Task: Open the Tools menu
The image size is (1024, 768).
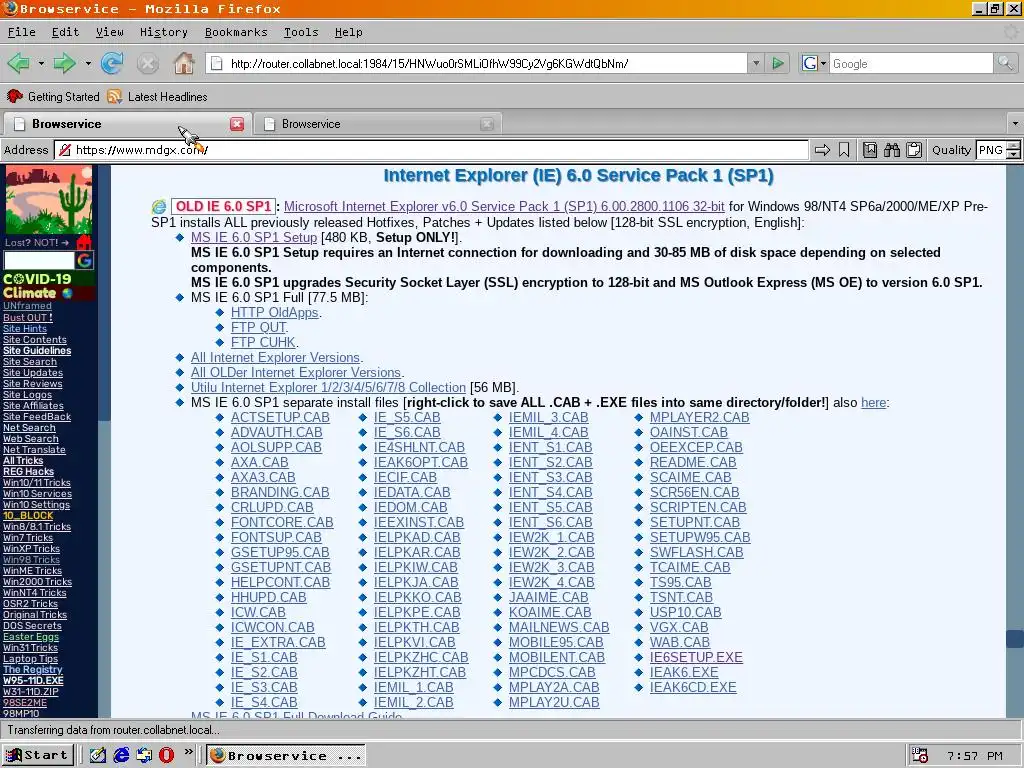Action: pyautogui.click(x=301, y=32)
